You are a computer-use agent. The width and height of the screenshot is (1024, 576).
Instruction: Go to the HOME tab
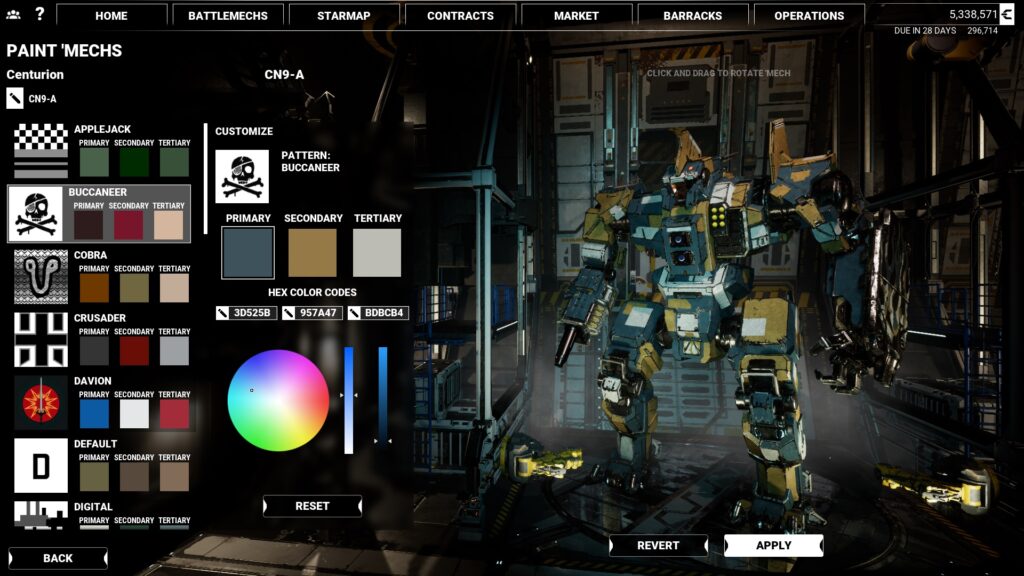point(112,15)
